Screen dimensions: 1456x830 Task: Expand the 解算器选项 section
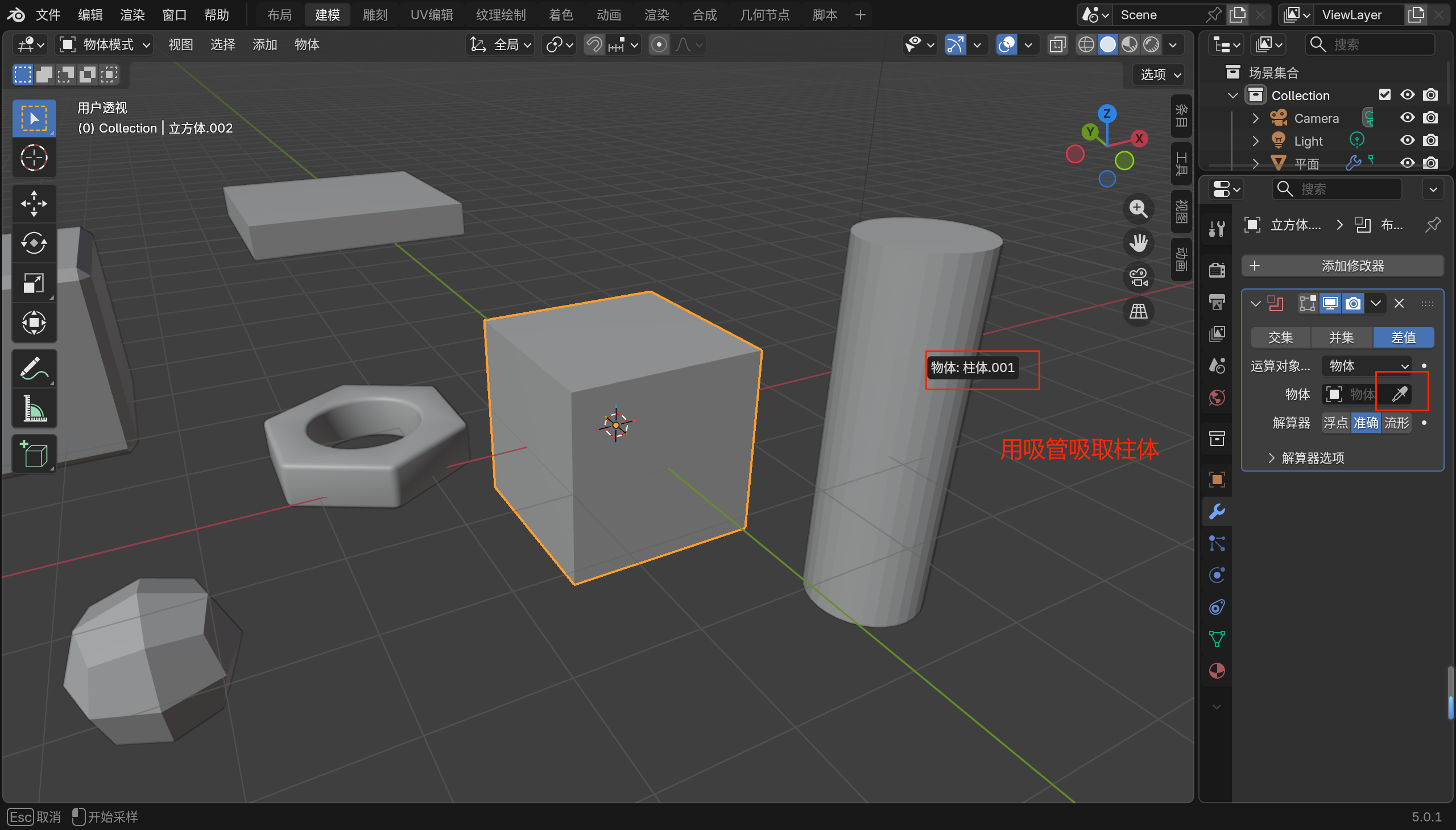tap(1305, 458)
